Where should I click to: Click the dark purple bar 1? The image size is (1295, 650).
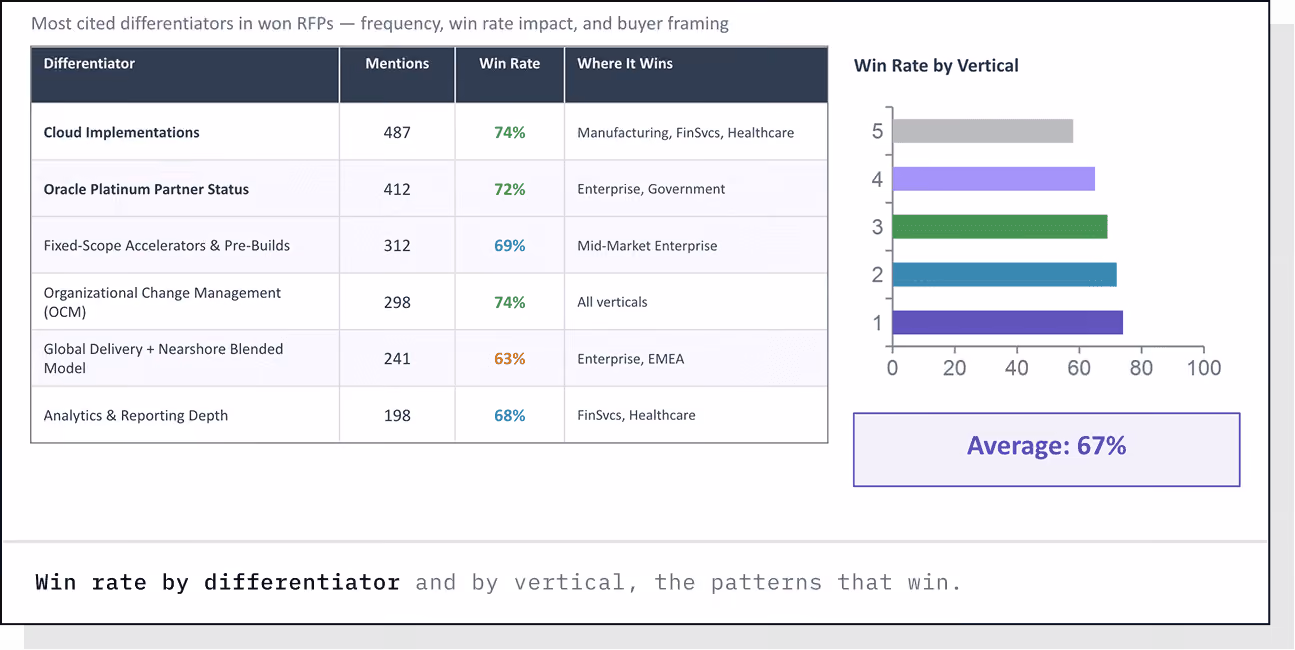(x=1007, y=323)
